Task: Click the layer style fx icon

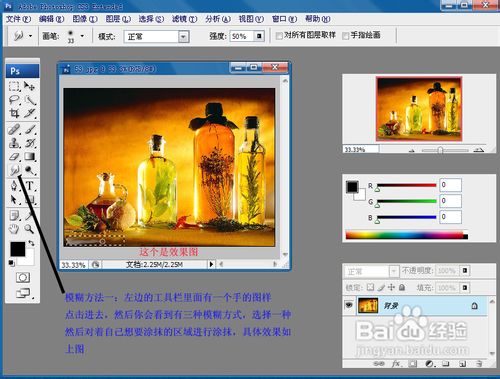Action: (x=396, y=363)
